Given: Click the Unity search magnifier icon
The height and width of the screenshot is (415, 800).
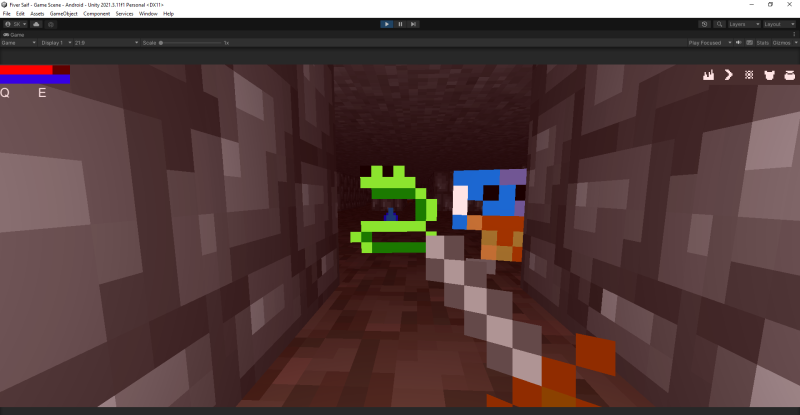Looking at the screenshot, I should 719,24.
